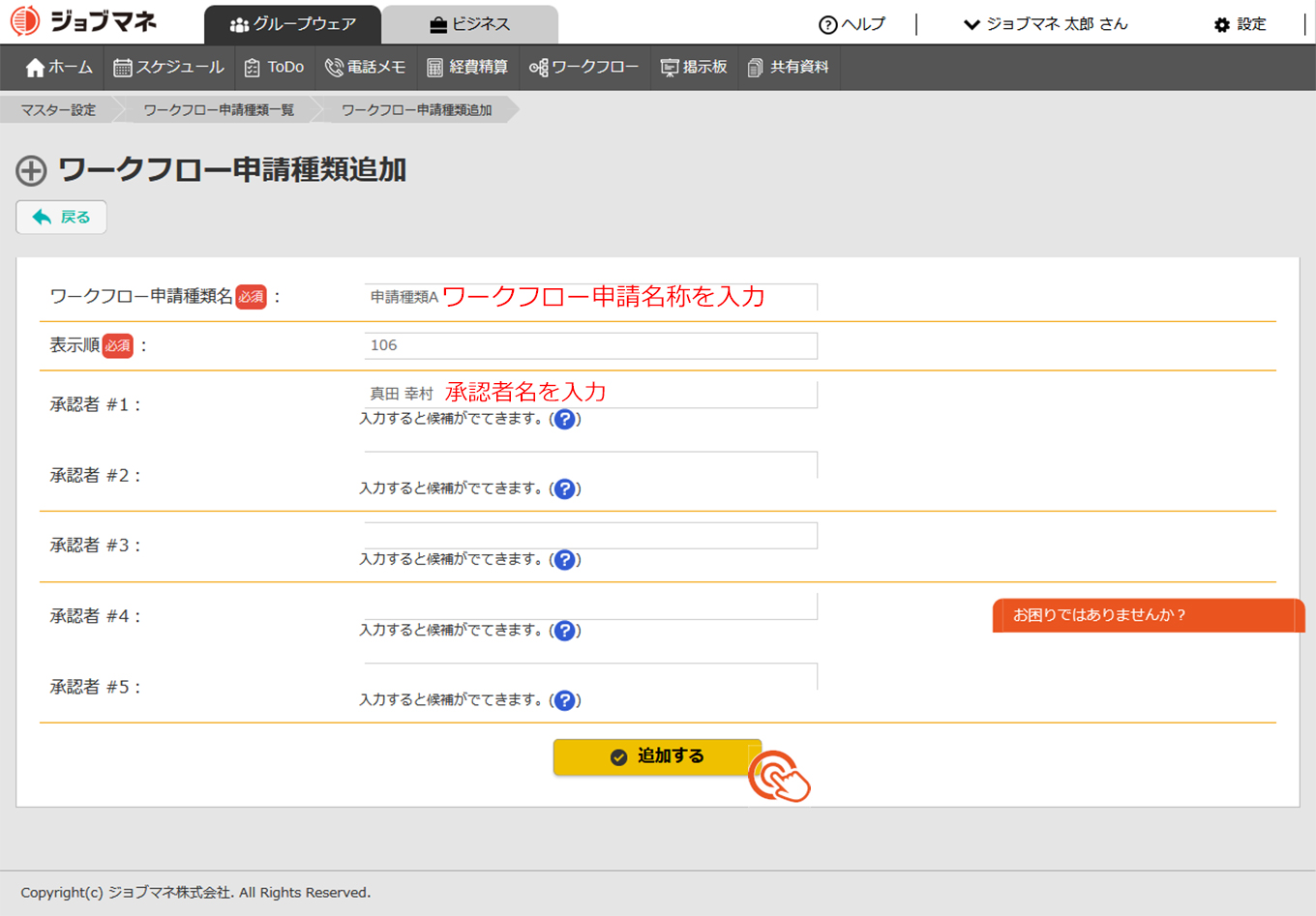Go to ホーム in the navigation bar
Screen dimensions: 1316x916
click(x=59, y=68)
